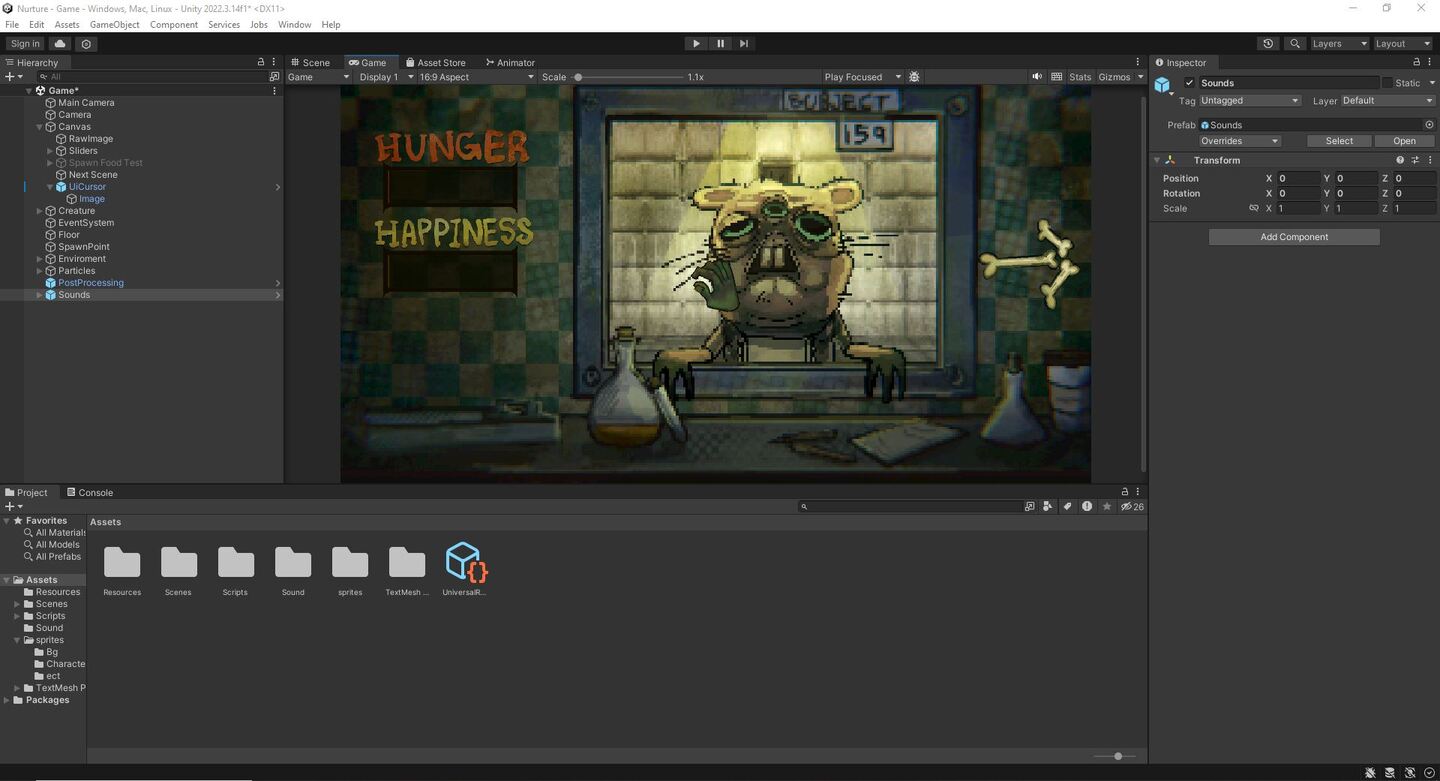Open the Layer dropdown showing Default

click(1387, 101)
